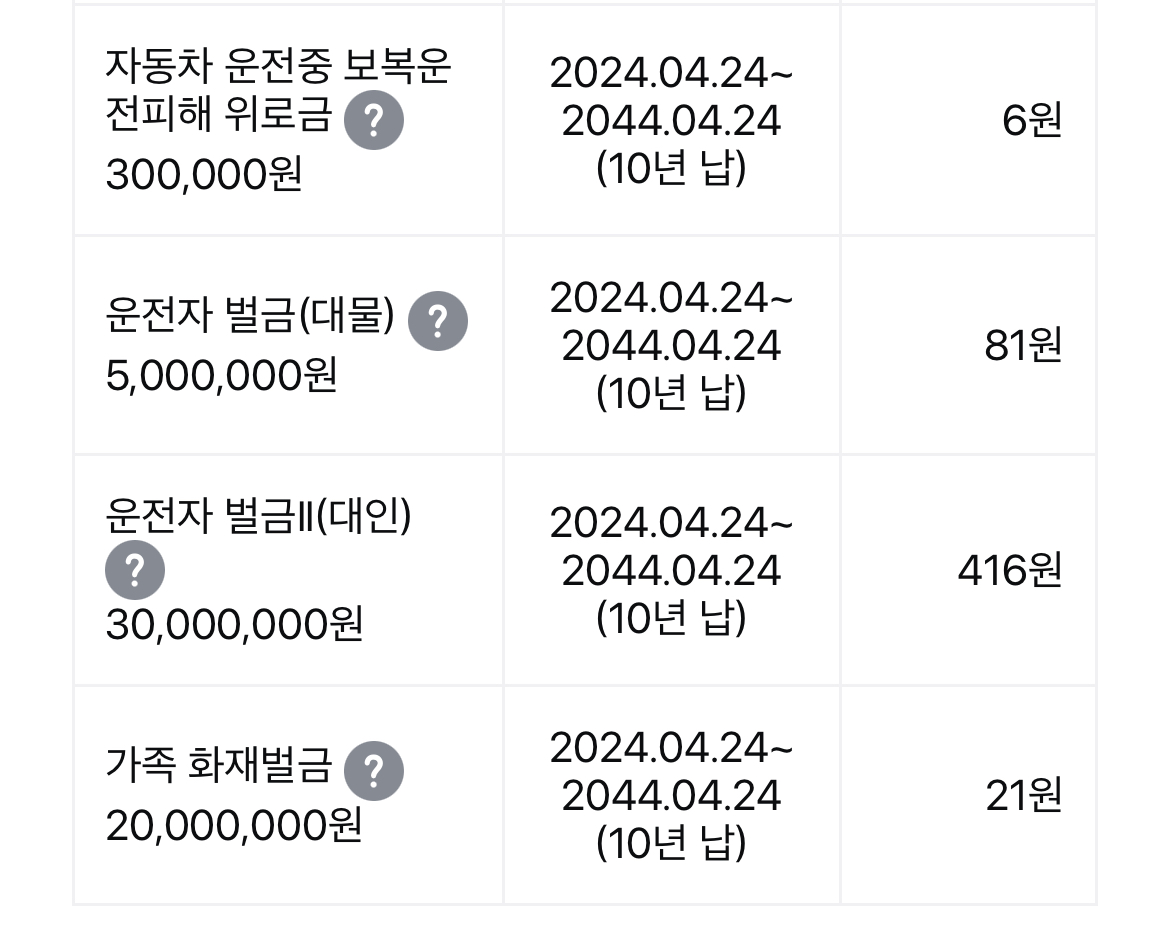Click question mark beside 운전자 벌금(대물)
This screenshot has height=928, width=1170.
(x=437, y=320)
